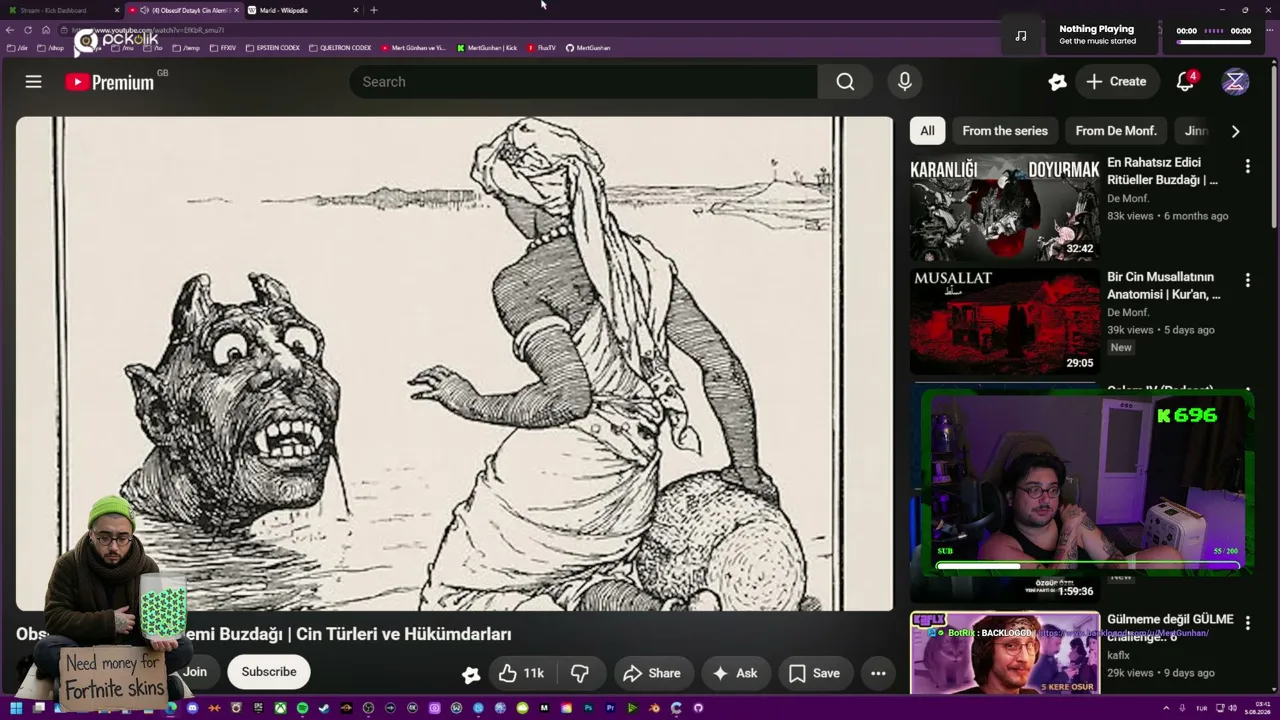This screenshot has width=1280, height=720.
Task: Open the MertGunhan GitHub bookmark
Action: pos(588,48)
